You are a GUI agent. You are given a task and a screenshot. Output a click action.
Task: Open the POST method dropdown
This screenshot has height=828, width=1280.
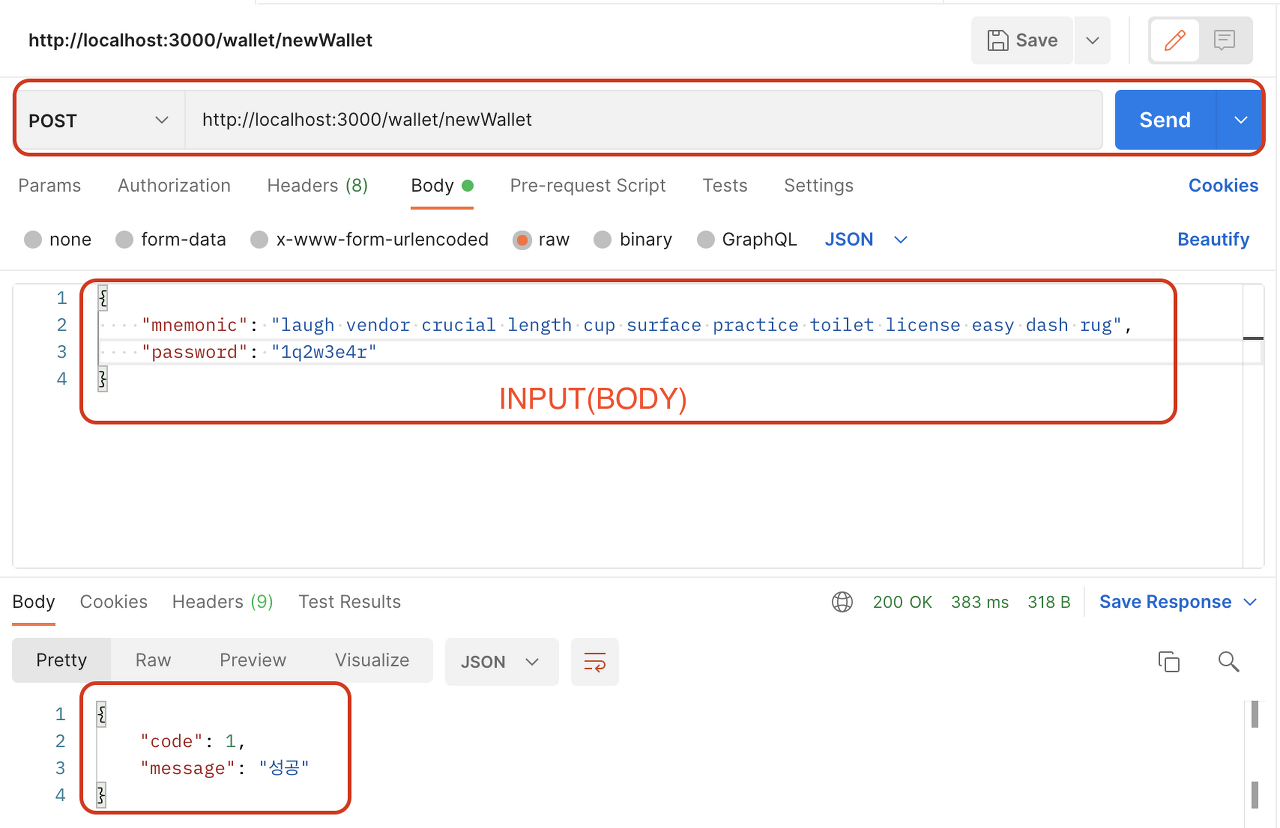click(98, 120)
